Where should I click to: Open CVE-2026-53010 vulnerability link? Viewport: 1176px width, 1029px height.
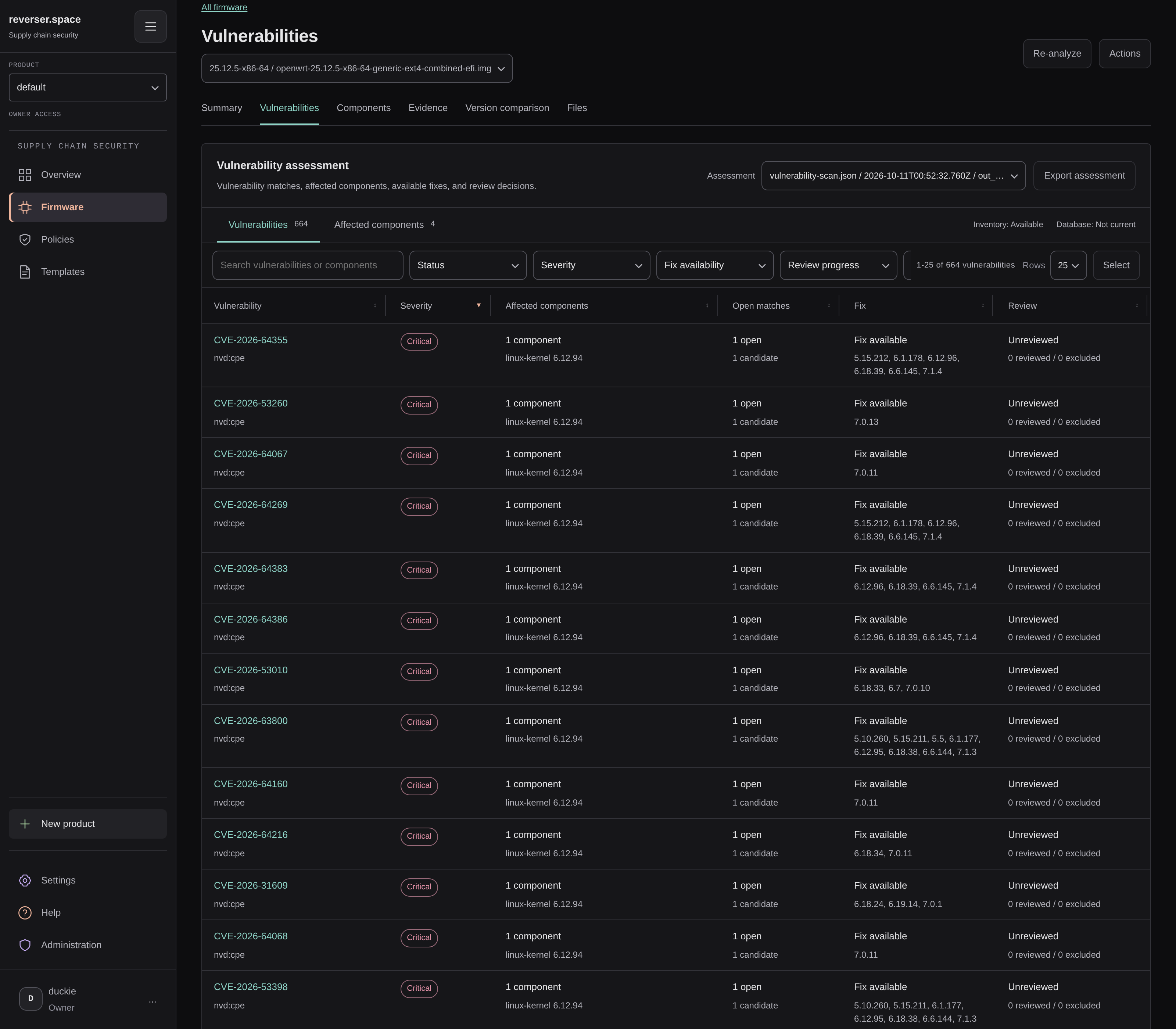click(x=250, y=670)
